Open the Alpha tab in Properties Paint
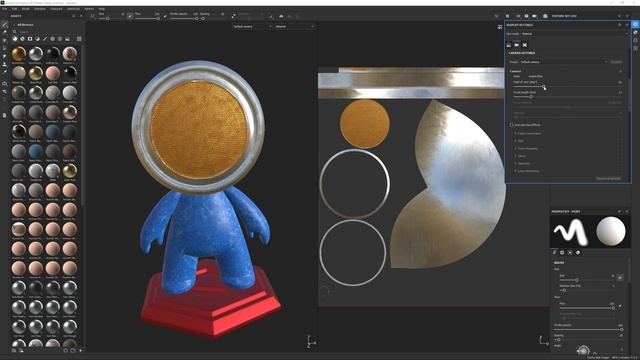The image size is (640, 360). pos(562,253)
